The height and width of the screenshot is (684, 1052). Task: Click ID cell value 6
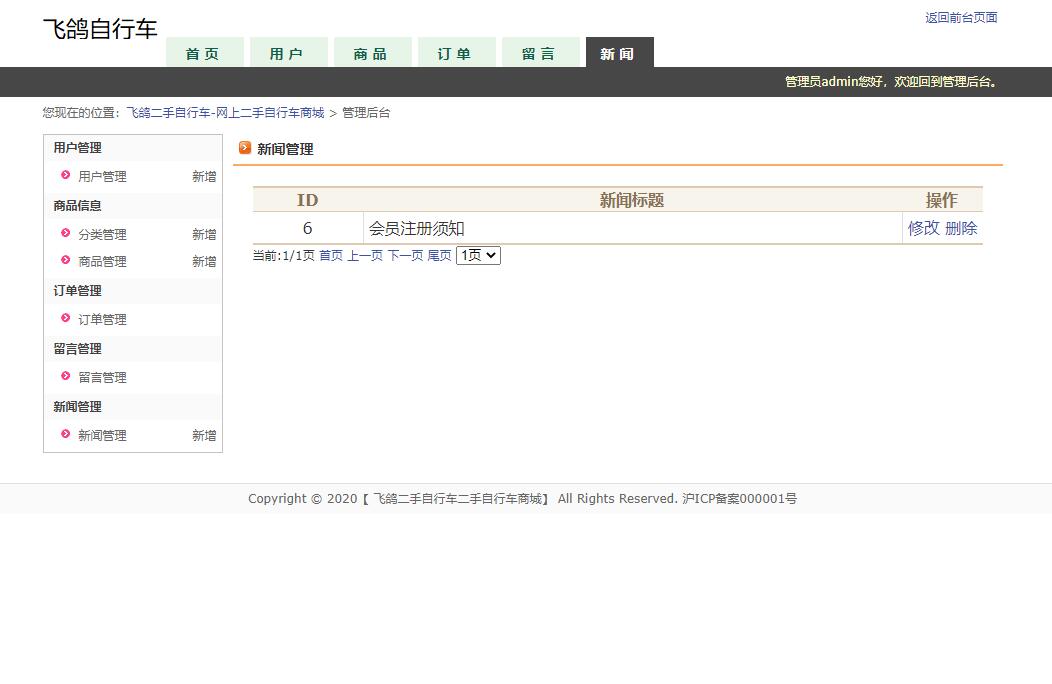[307, 228]
